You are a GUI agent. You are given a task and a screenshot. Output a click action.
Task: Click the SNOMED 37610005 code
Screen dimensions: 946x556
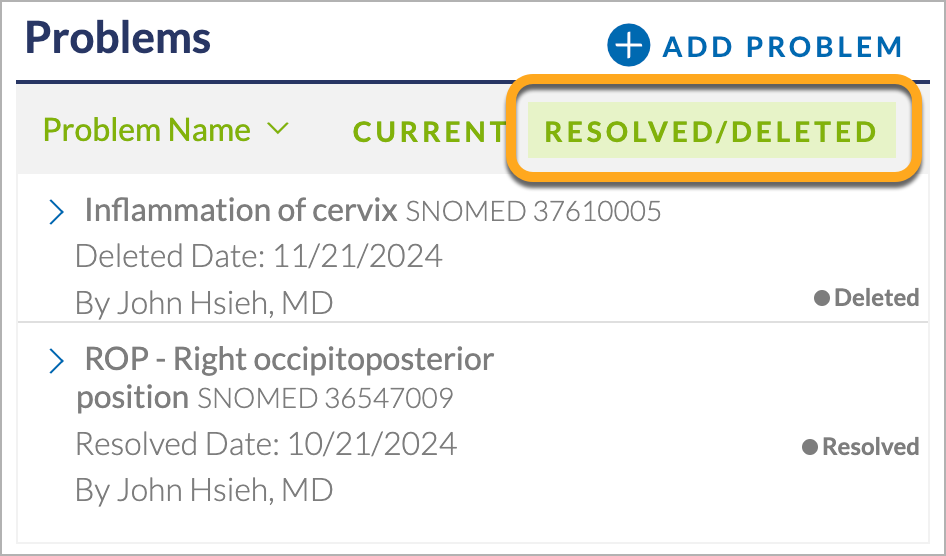(x=533, y=212)
